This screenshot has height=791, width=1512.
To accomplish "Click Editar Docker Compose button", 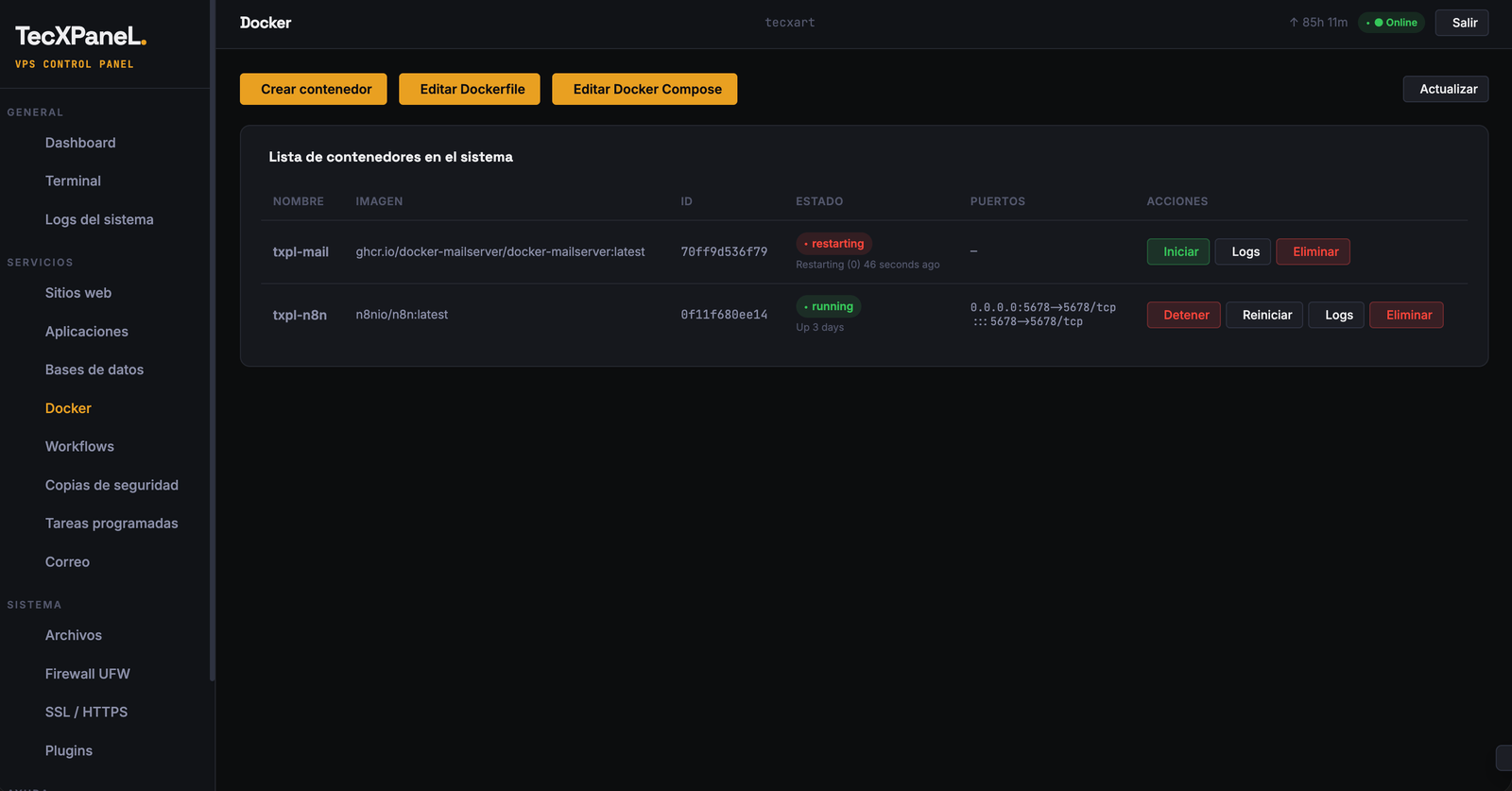I will coord(644,89).
